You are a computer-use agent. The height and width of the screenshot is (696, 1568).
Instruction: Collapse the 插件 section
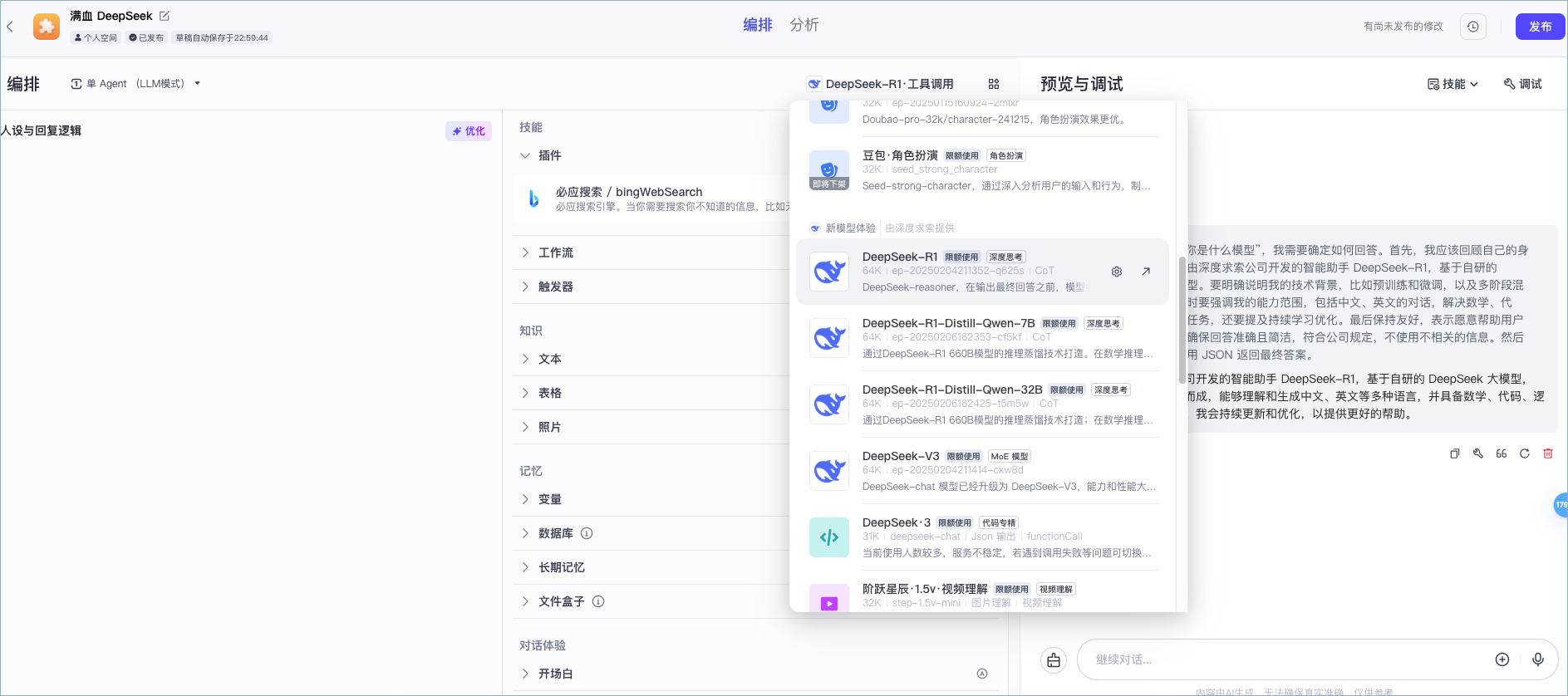[524, 155]
